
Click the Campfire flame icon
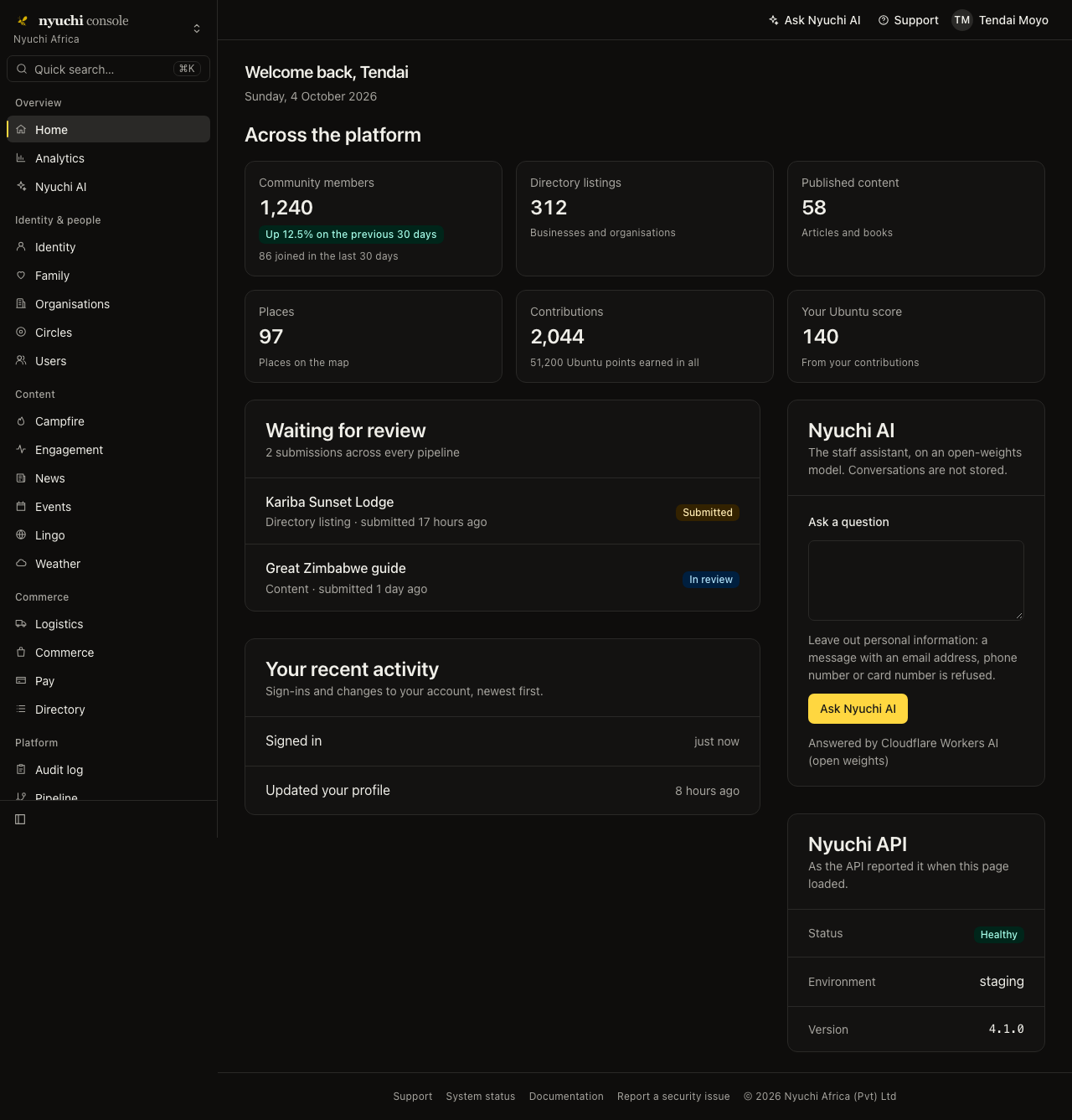coord(21,421)
